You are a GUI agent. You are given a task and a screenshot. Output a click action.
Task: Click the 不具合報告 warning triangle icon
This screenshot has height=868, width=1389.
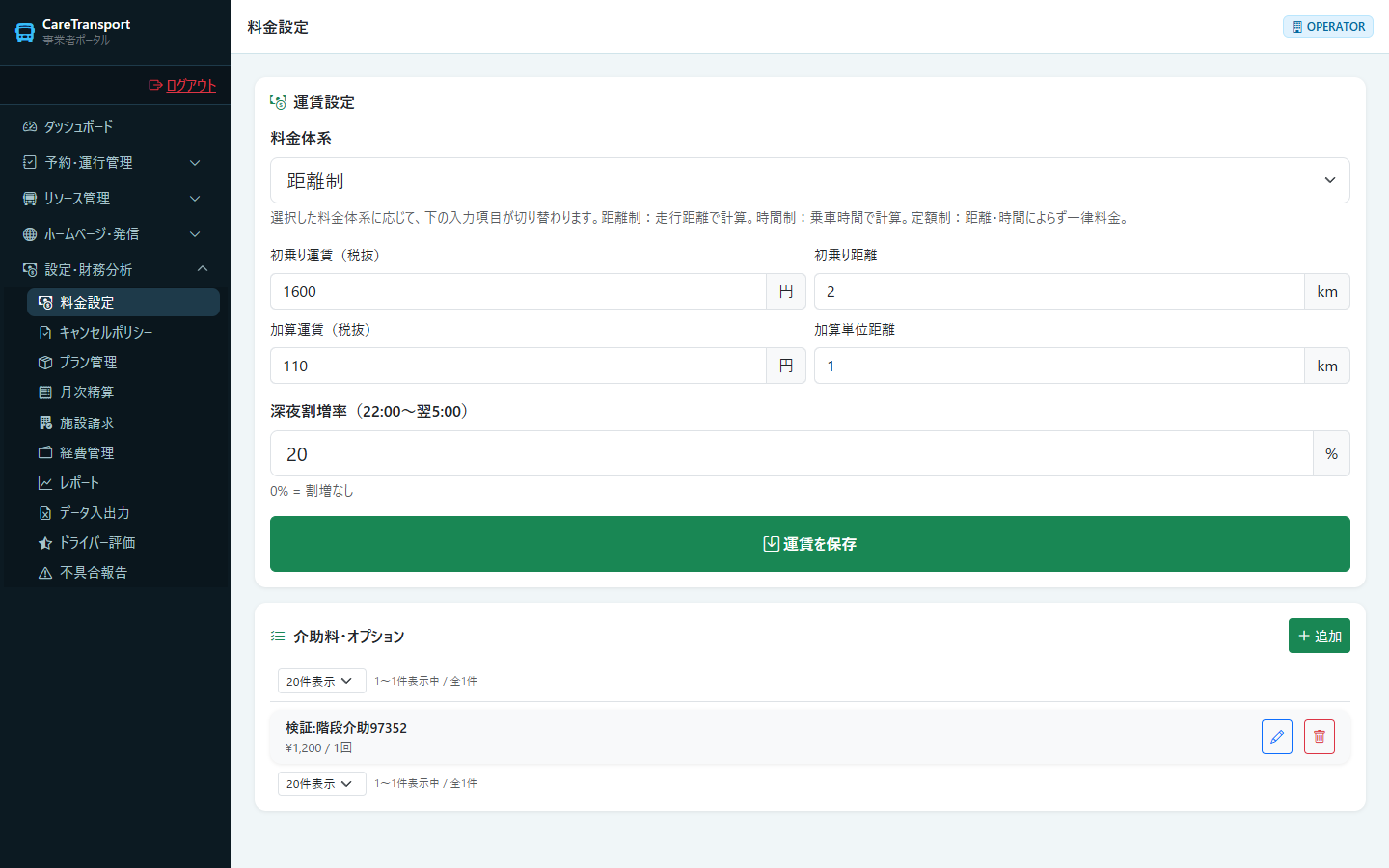coord(45,572)
